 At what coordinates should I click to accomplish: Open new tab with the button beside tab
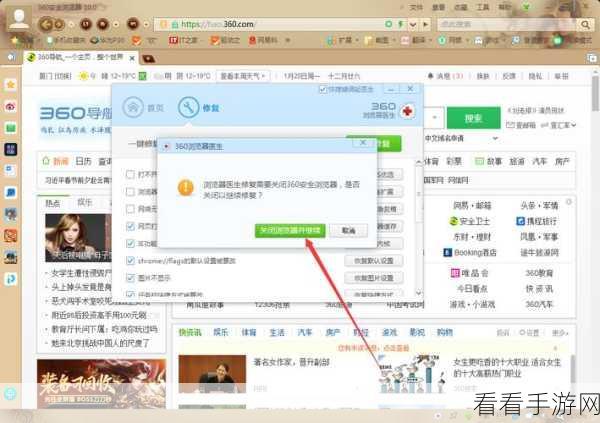[148, 59]
